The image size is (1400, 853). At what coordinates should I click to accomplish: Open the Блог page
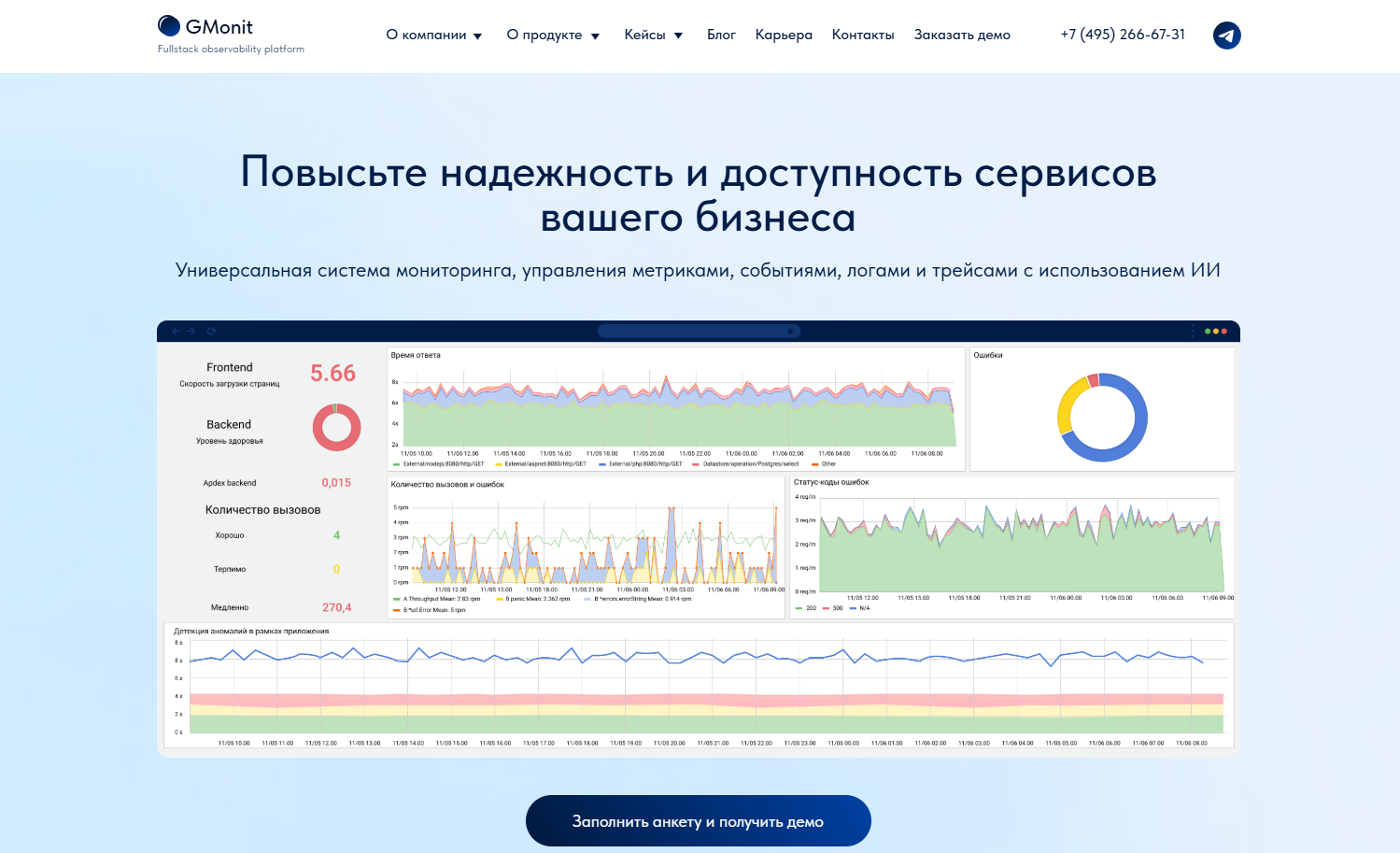click(720, 35)
